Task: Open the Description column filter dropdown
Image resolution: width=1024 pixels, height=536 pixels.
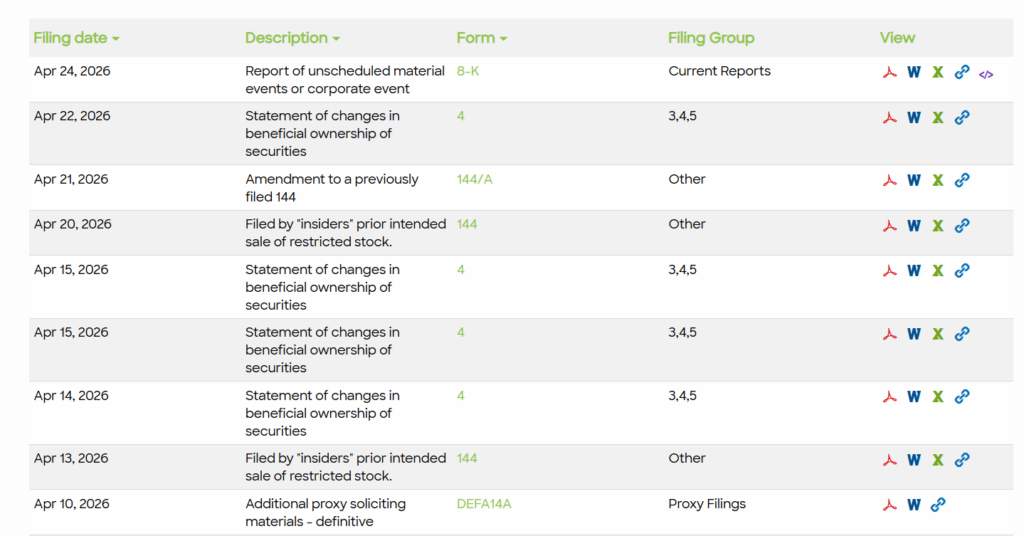Action: 293,38
